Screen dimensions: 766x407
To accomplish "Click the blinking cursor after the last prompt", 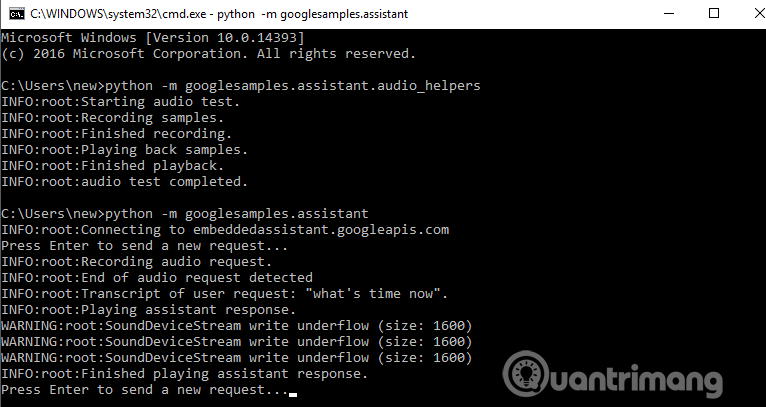I will pyautogui.click(x=293, y=395).
